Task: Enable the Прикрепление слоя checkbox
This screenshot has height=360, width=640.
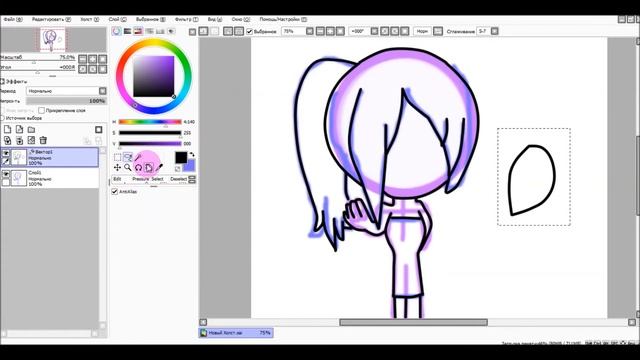Action: pyautogui.click(x=41, y=110)
